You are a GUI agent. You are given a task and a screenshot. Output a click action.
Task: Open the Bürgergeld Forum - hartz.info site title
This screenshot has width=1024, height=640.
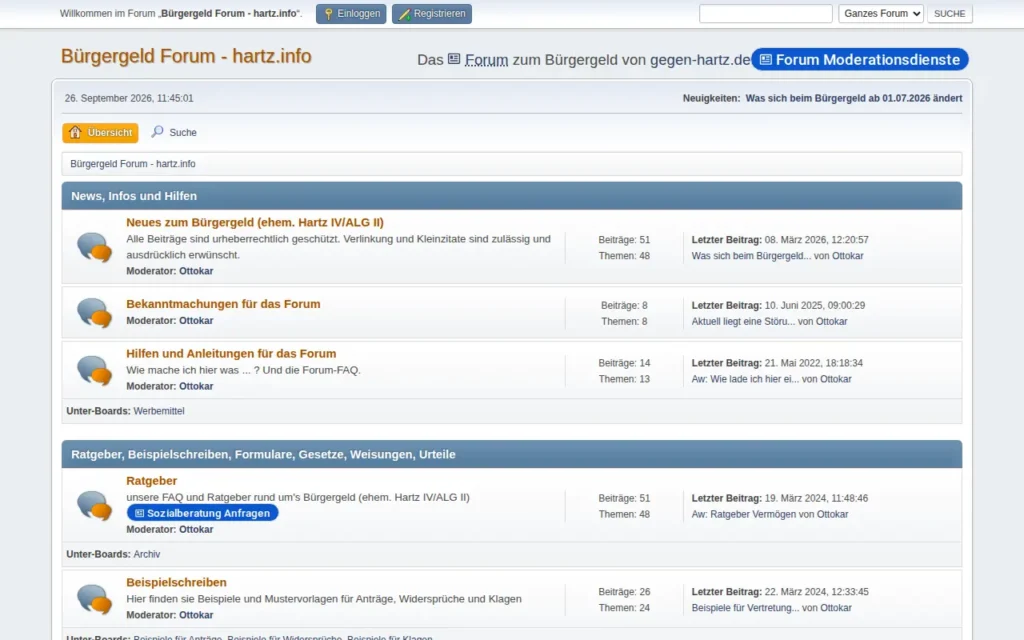[186, 56]
